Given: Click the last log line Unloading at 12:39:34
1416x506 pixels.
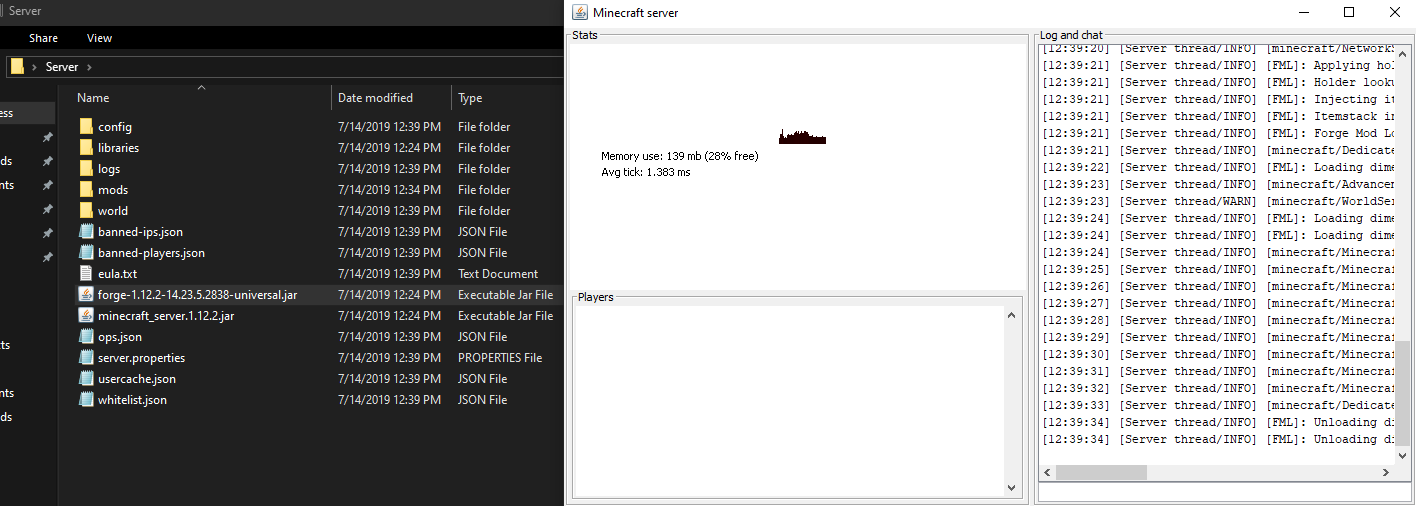Looking at the screenshot, I should [x=1218, y=439].
